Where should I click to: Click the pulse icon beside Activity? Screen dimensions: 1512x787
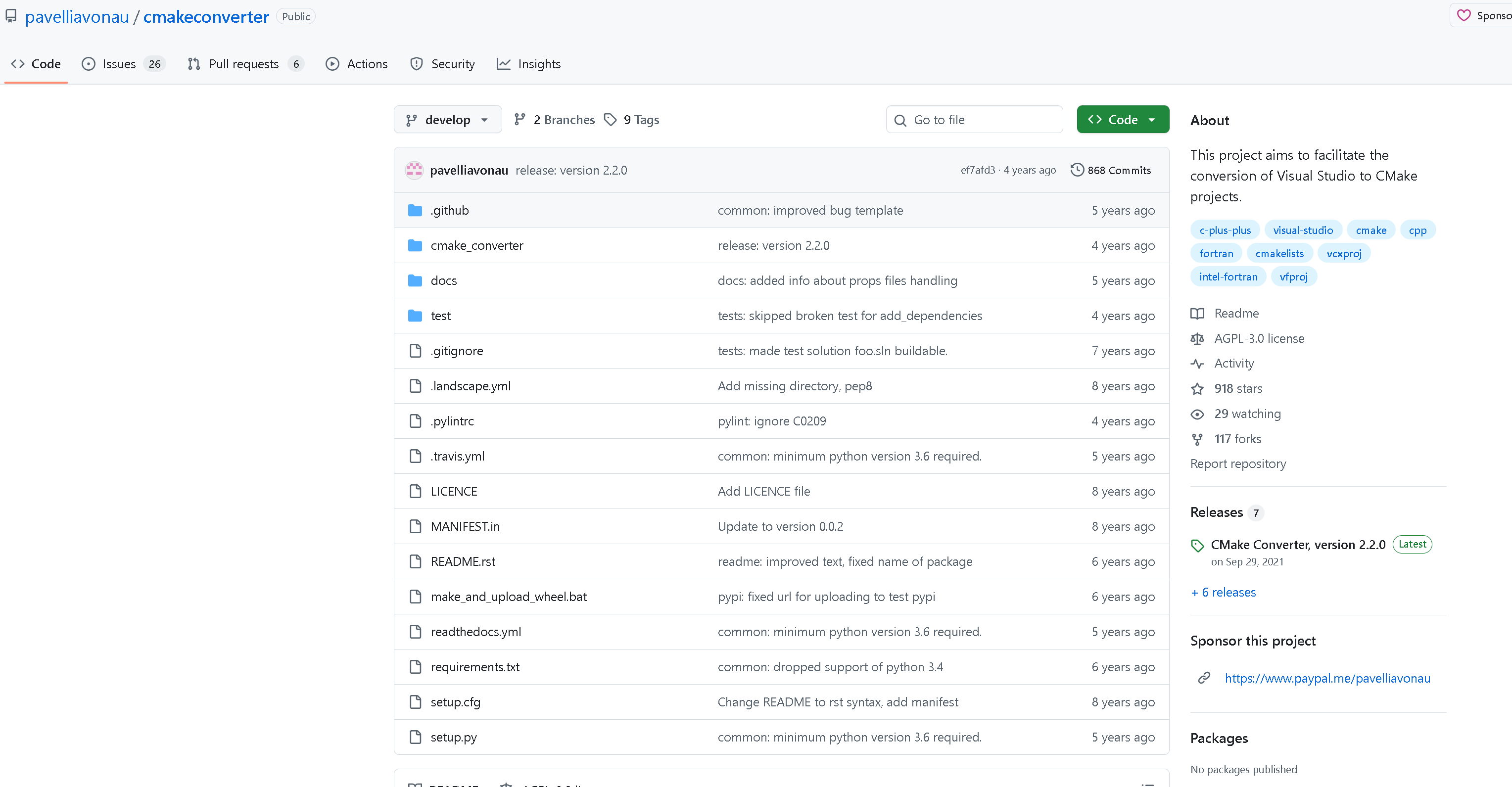[1197, 364]
